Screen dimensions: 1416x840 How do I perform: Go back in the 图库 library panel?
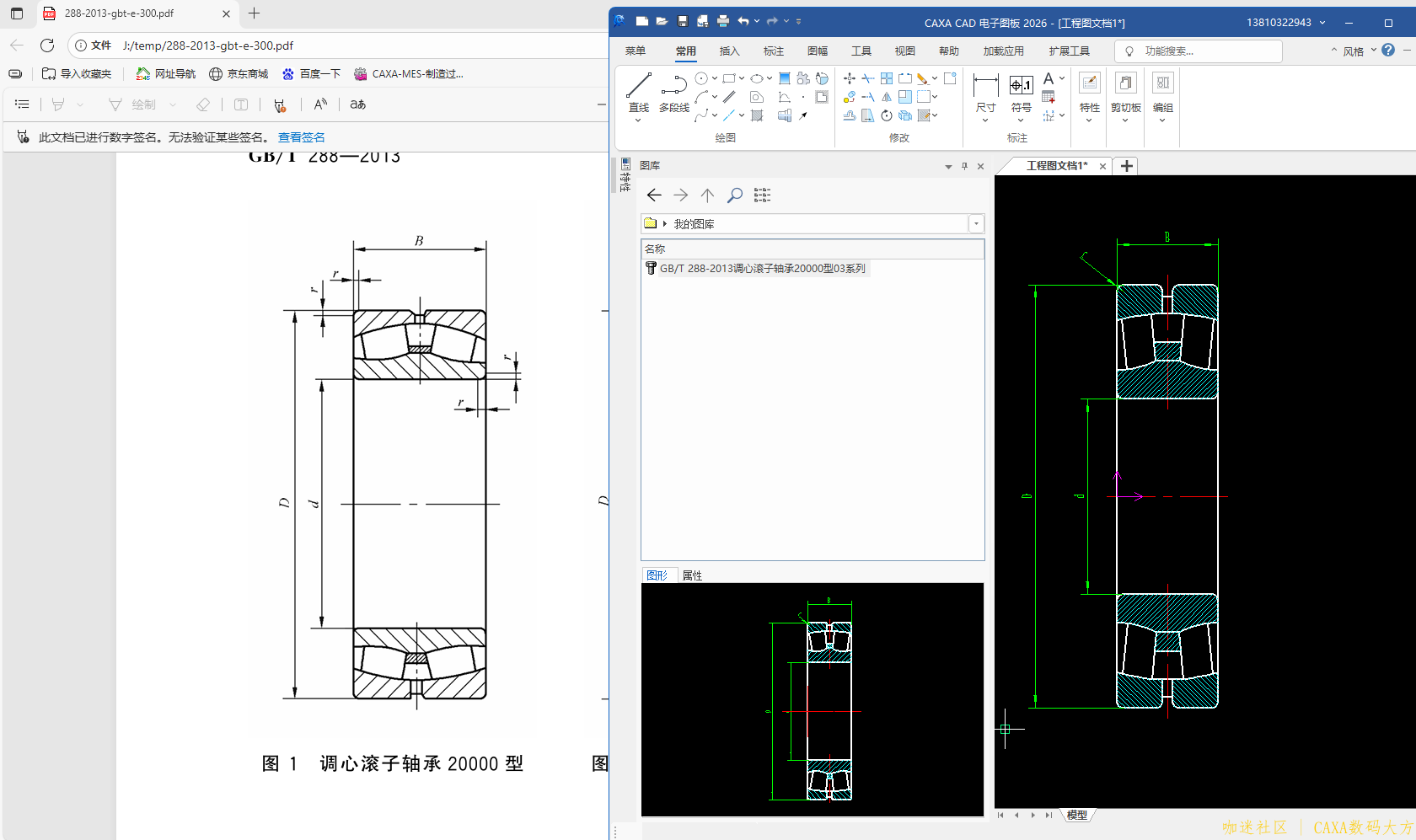point(654,195)
